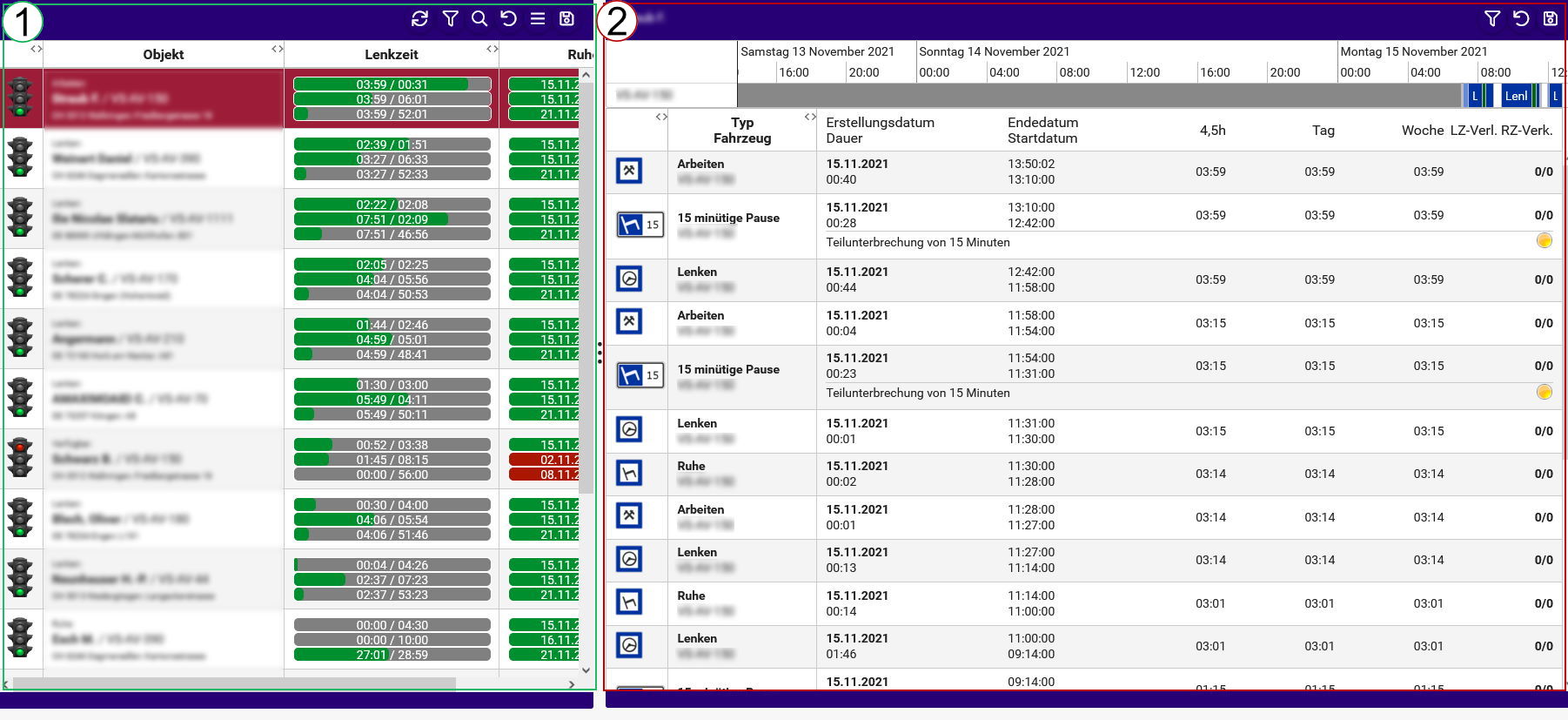The width and height of the screenshot is (1568, 720).
Task: Select the traffic light with red signal
Action: coord(20,458)
